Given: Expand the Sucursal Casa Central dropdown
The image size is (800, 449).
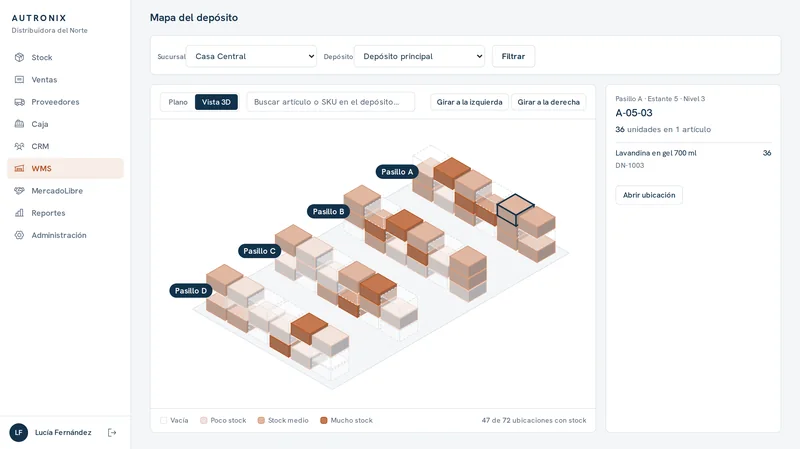Looking at the screenshot, I should pyautogui.click(x=252, y=56).
